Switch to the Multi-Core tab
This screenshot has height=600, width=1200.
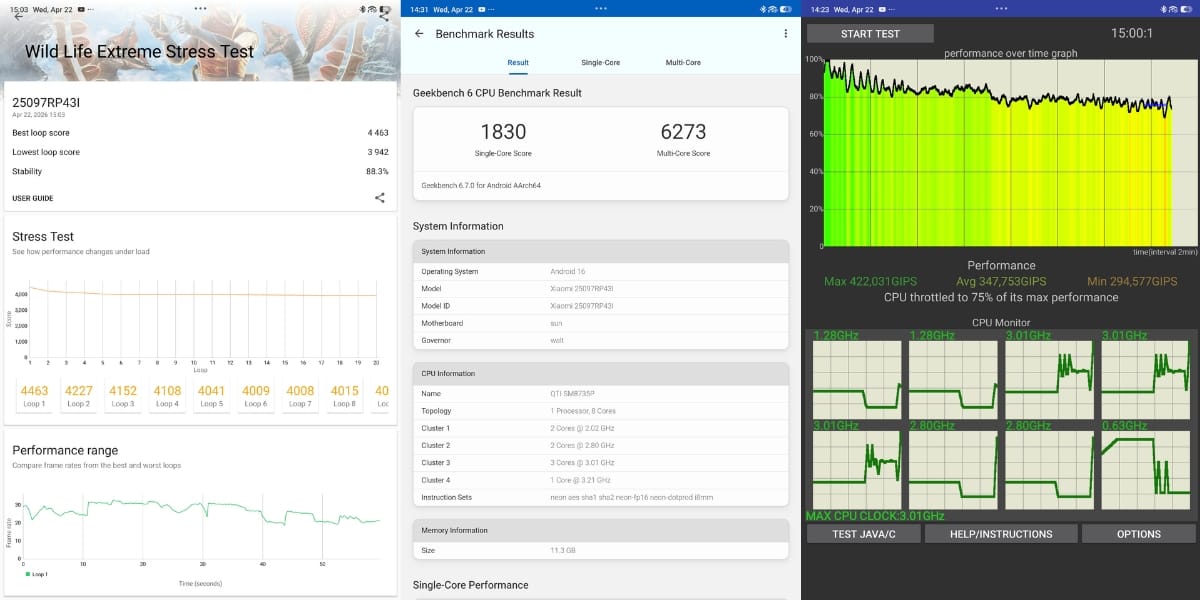pos(683,61)
